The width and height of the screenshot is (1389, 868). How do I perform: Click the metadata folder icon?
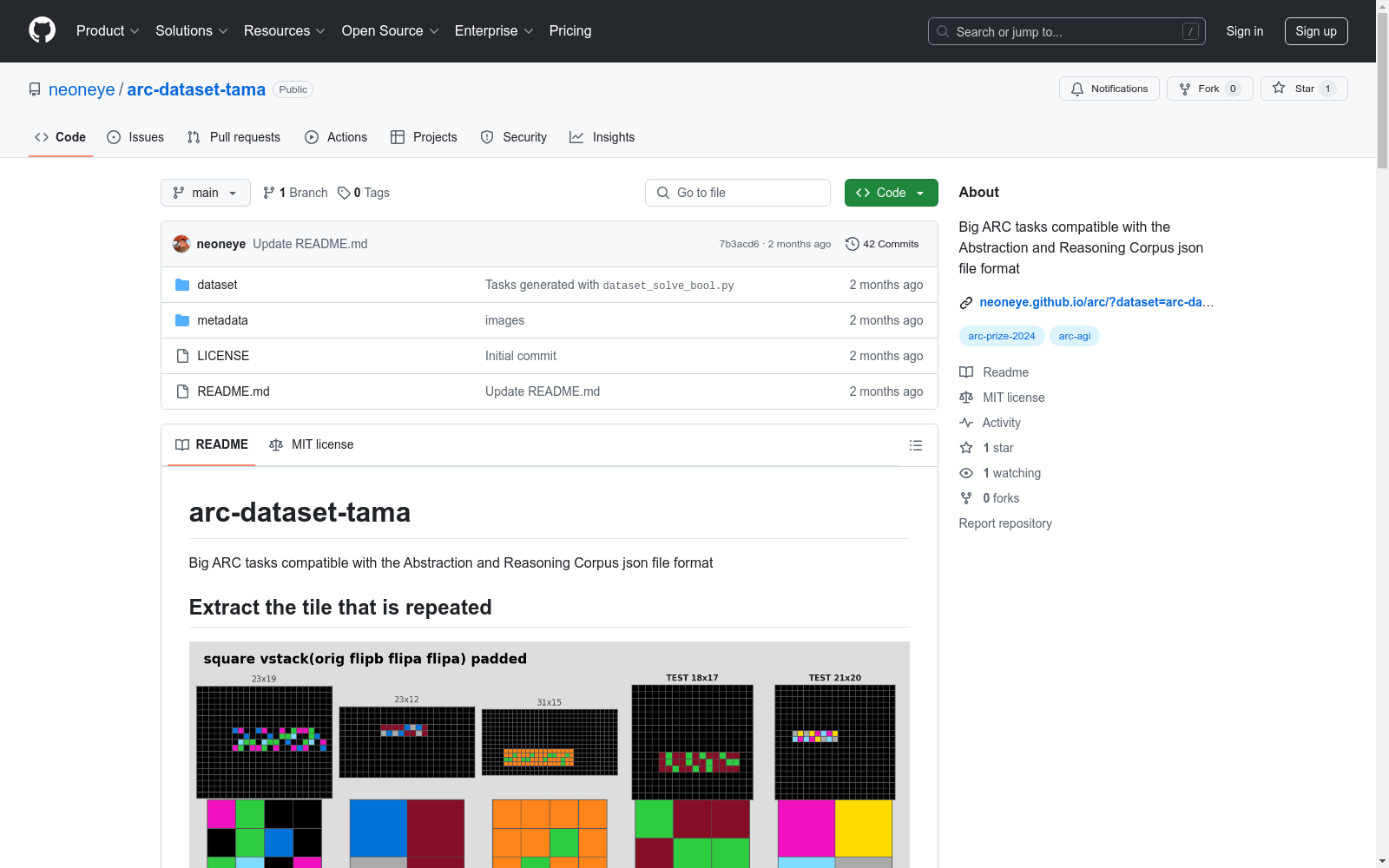(182, 320)
